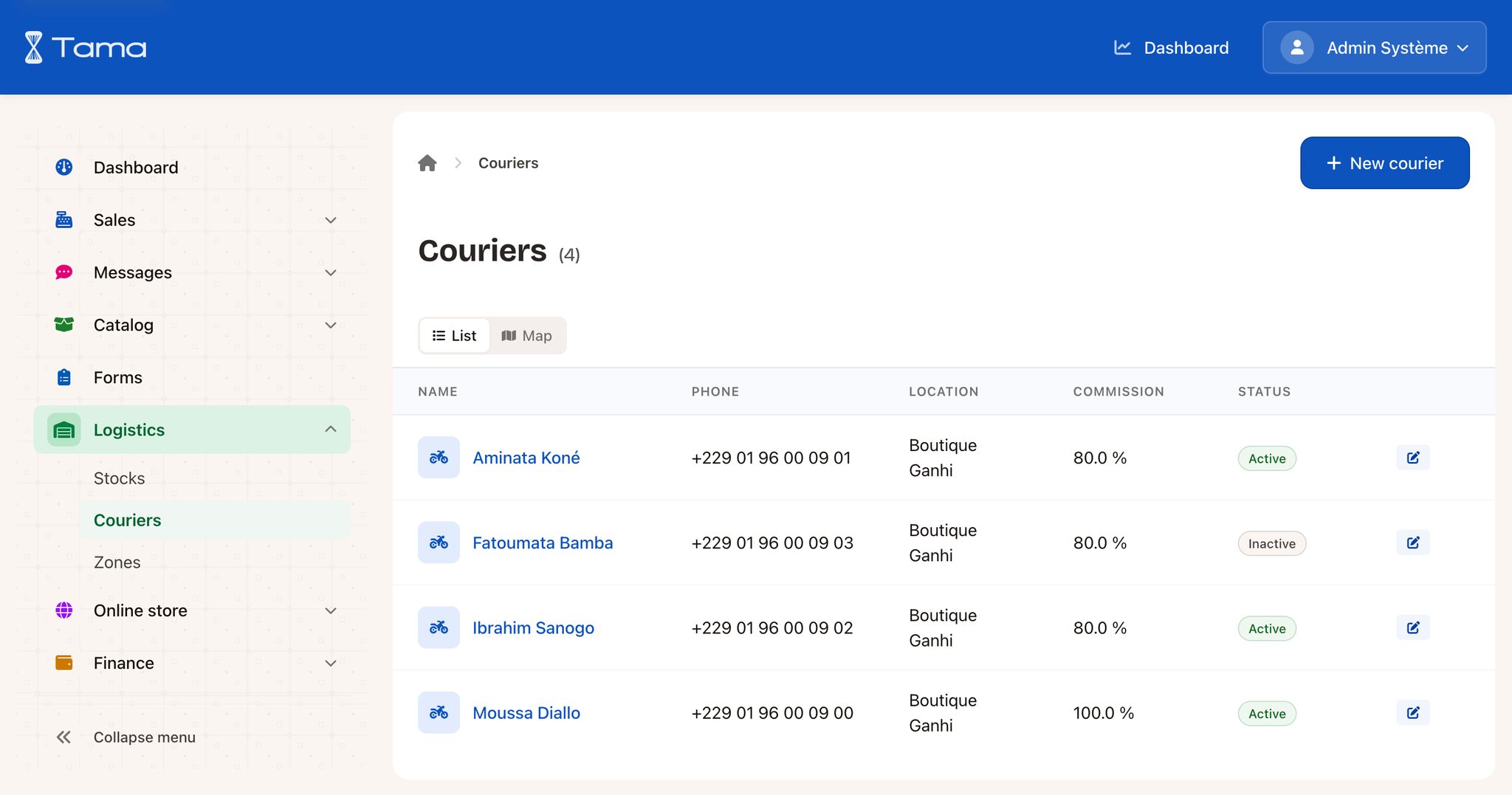
Task: Expand the Catalog menu chevron
Action: [331, 325]
